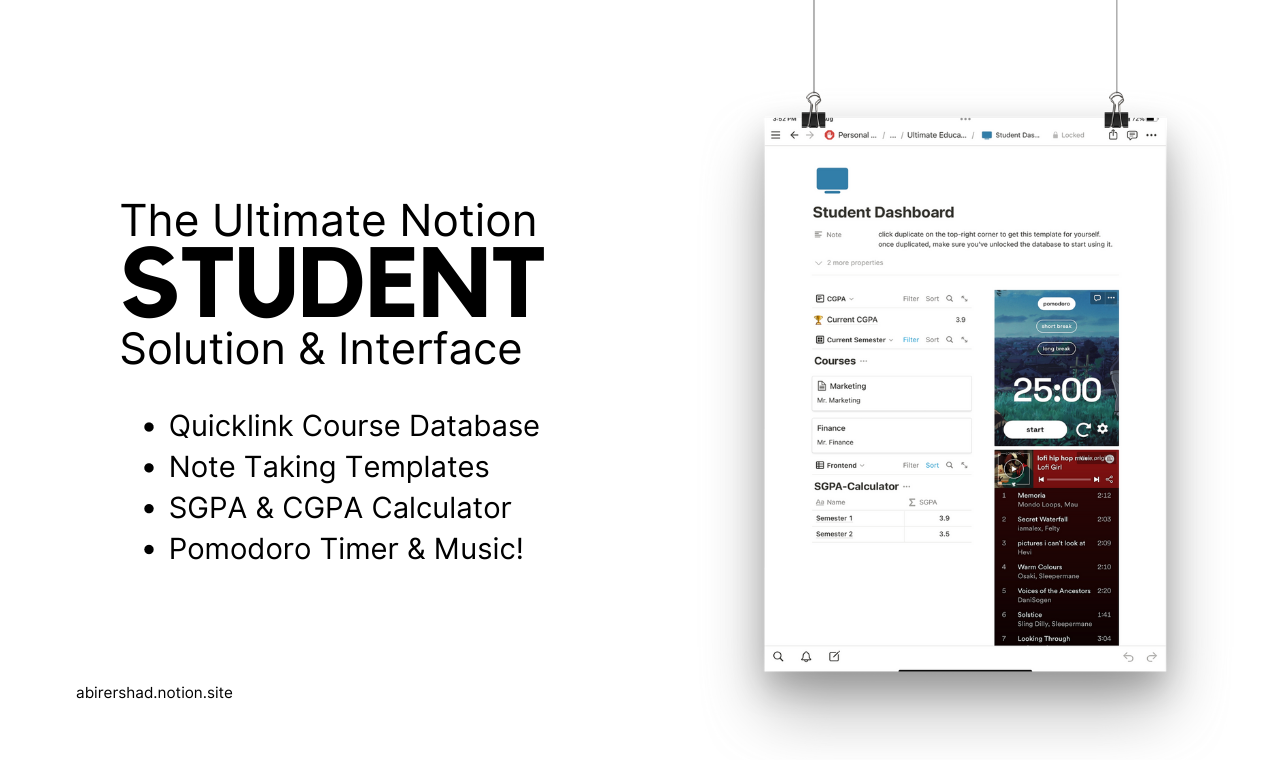The height and width of the screenshot is (760, 1270).
Task: Go forward with the right arrow
Action: [810, 135]
